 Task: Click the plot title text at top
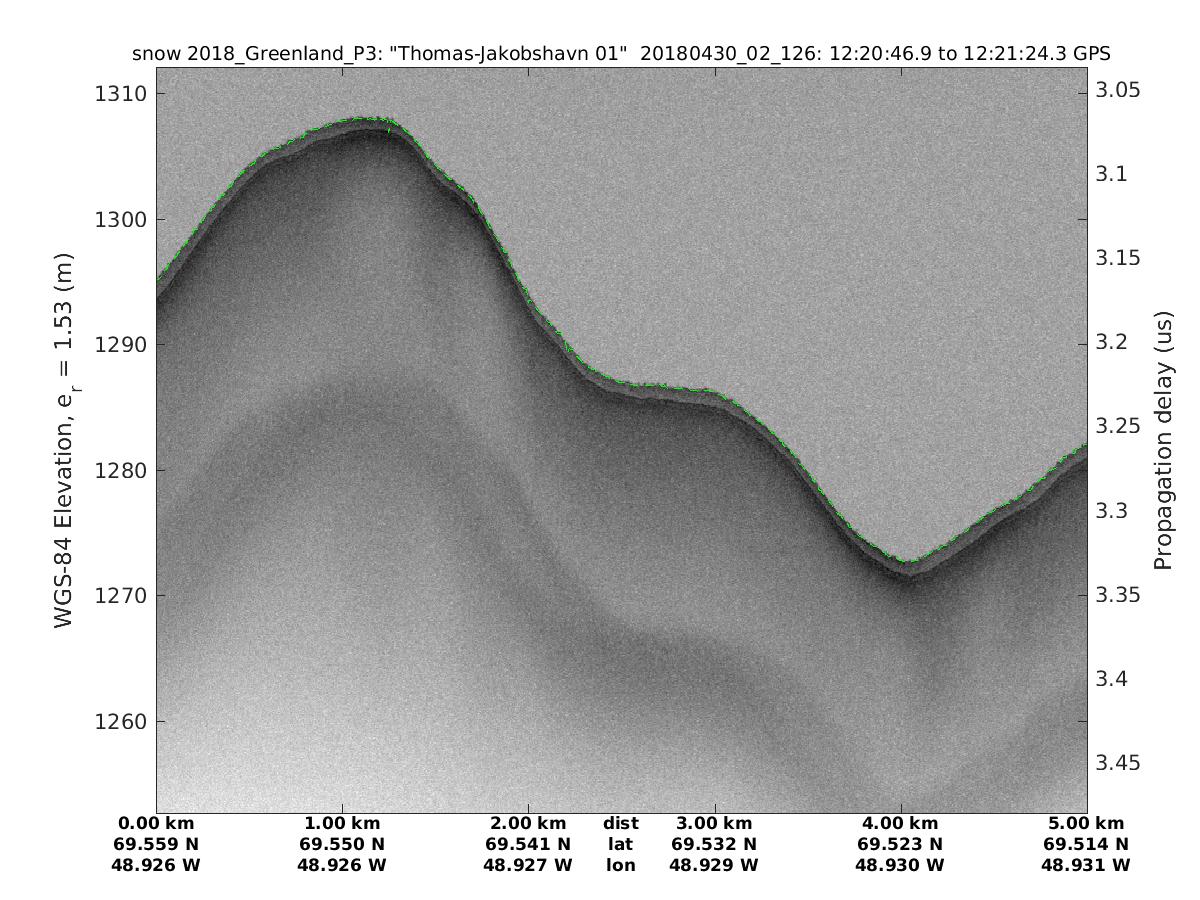click(621, 53)
